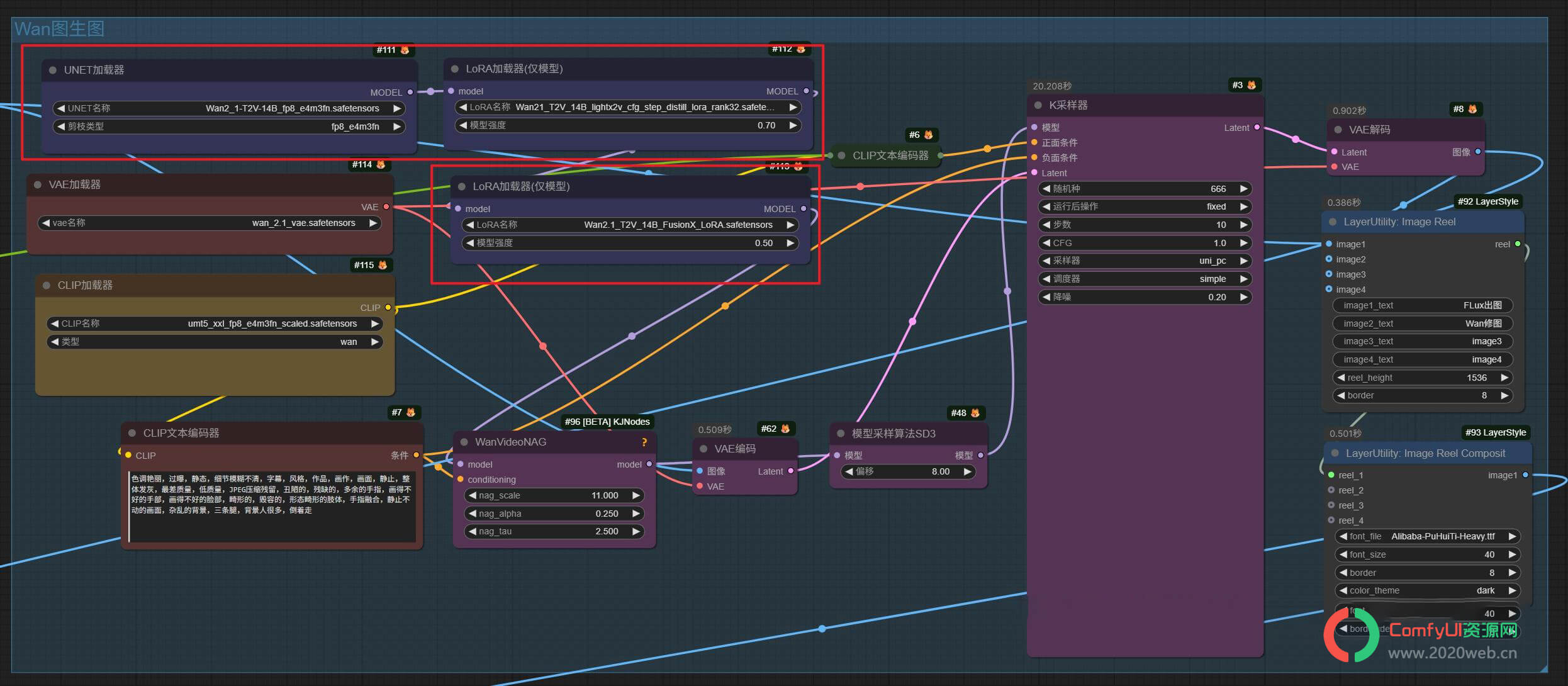Click the image1_text FLux出图 field
Viewport: 1568px width, 686px height.
click(x=1423, y=305)
